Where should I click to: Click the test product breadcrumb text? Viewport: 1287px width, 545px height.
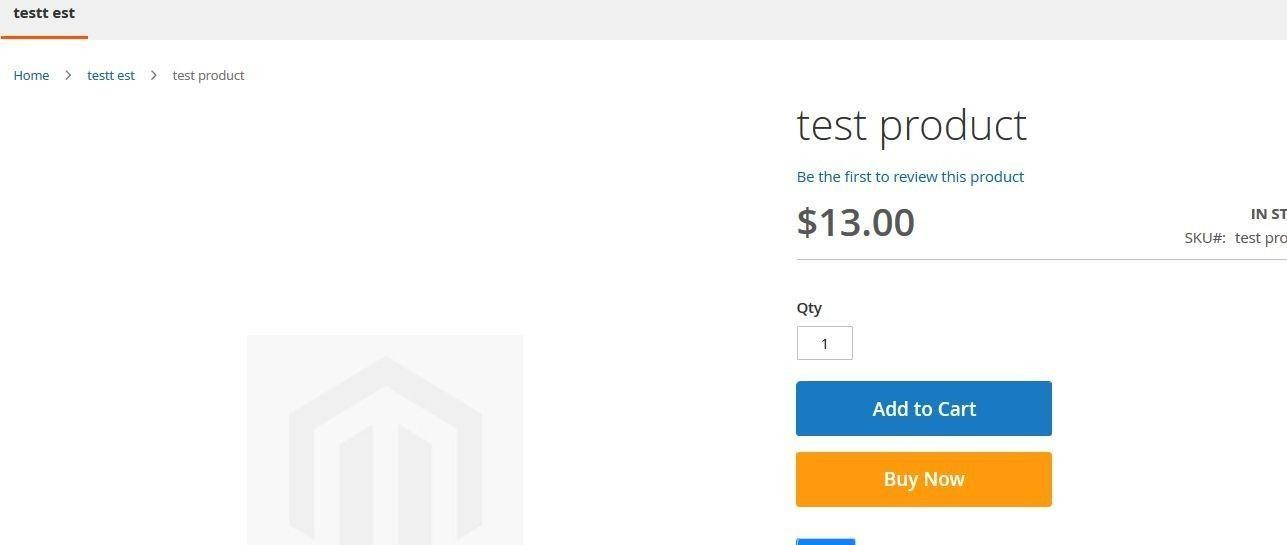(x=208, y=76)
